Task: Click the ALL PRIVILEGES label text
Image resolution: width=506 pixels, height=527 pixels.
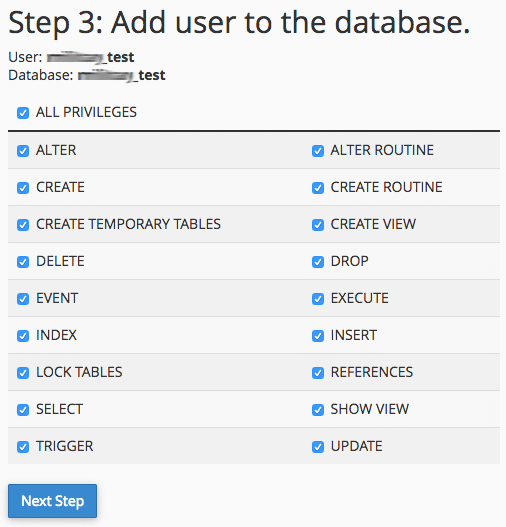Action: [x=86, y=112]
